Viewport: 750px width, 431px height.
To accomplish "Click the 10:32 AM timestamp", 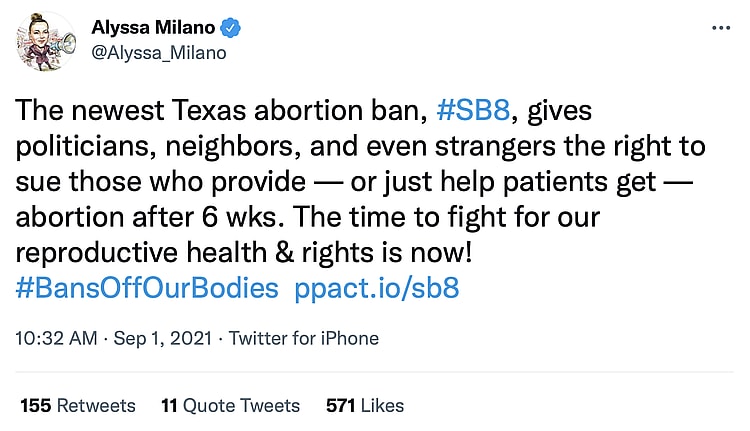I will pyautogui.click(x=56, y=338).
